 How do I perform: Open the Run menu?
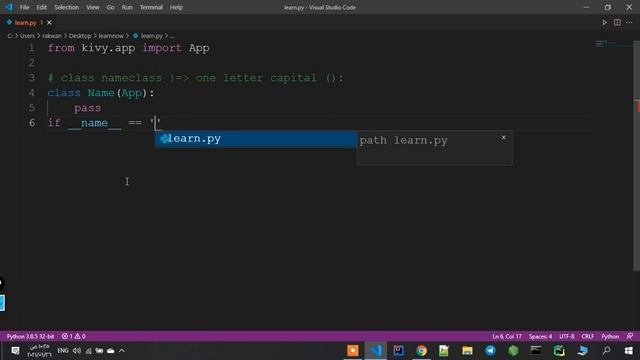[127, 7]
